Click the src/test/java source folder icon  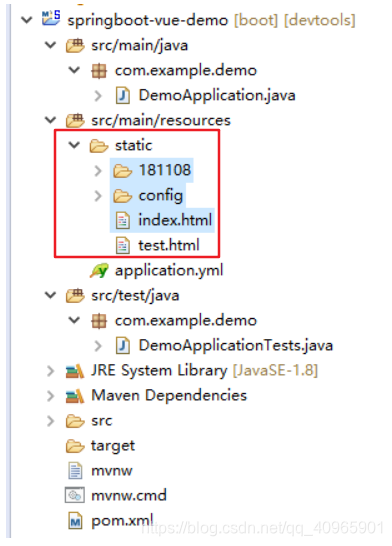tap(75, 296)
